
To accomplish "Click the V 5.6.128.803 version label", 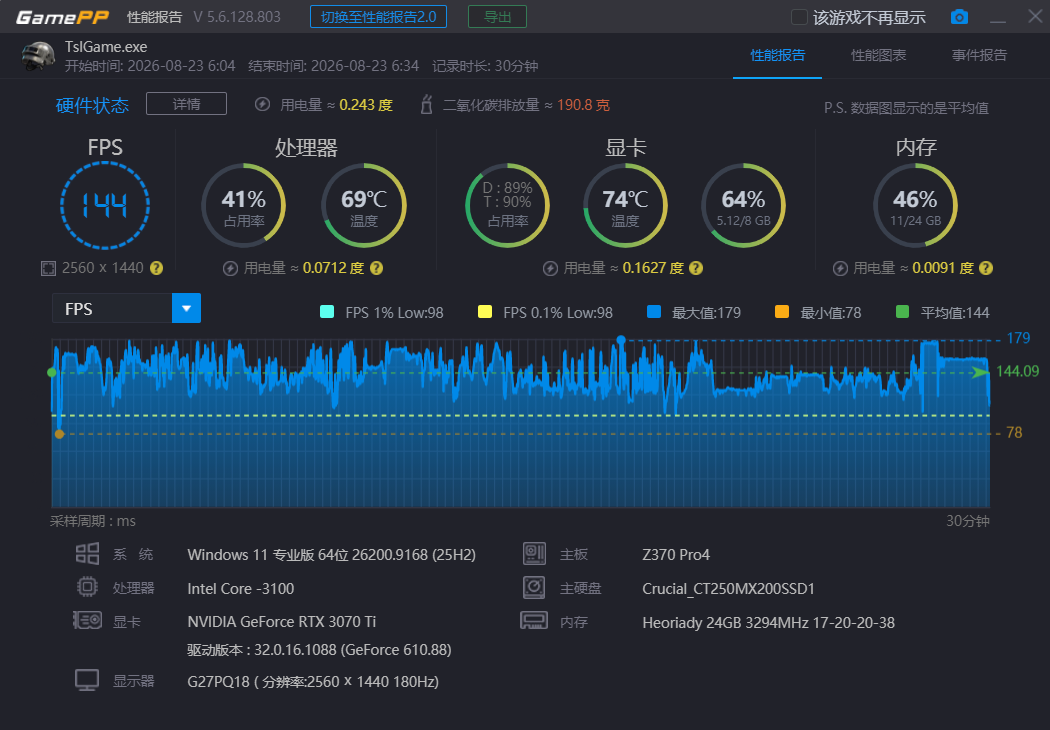I will [x=237, y=17].
